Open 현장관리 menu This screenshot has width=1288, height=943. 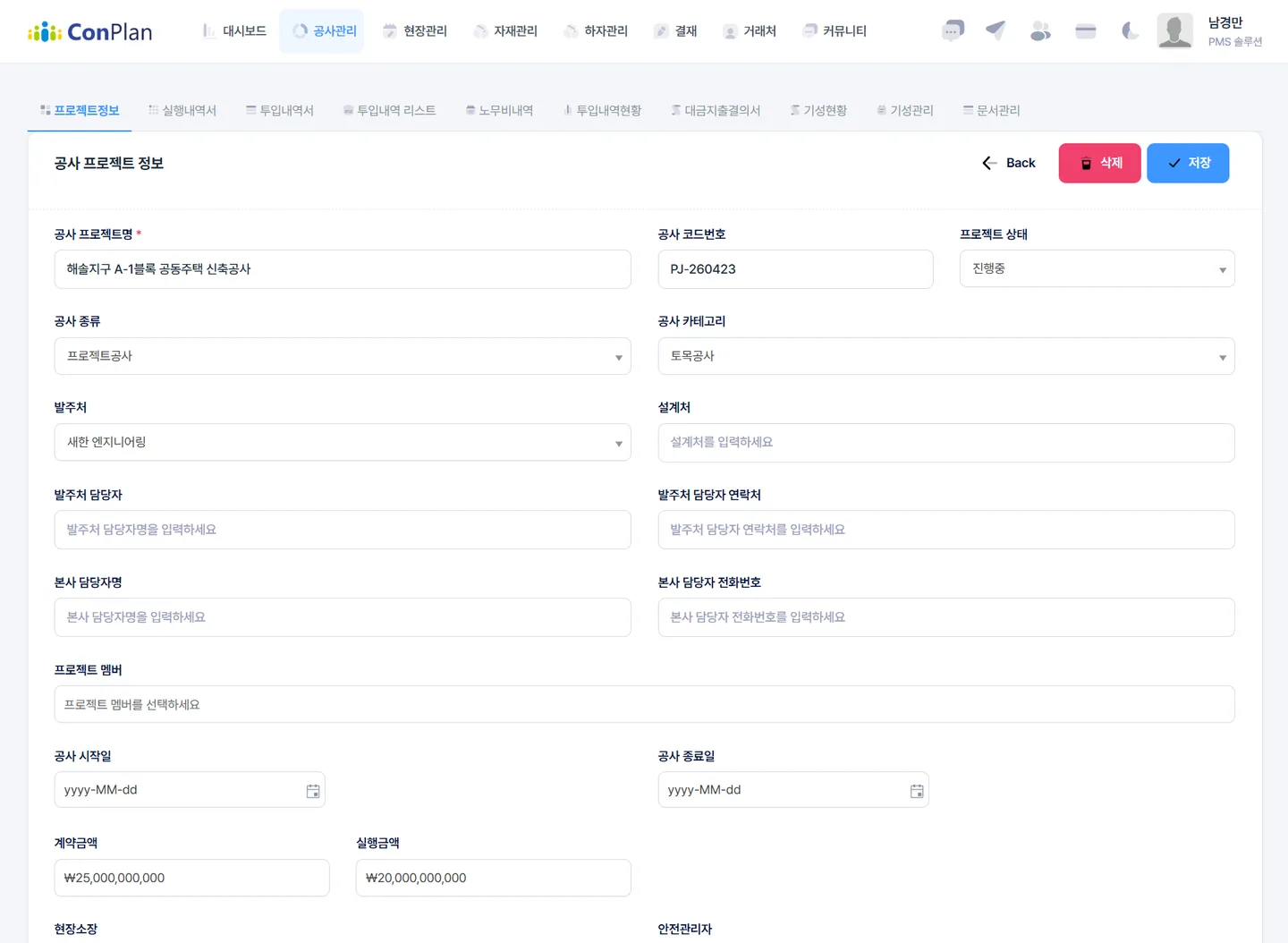[x=415, y=31]
